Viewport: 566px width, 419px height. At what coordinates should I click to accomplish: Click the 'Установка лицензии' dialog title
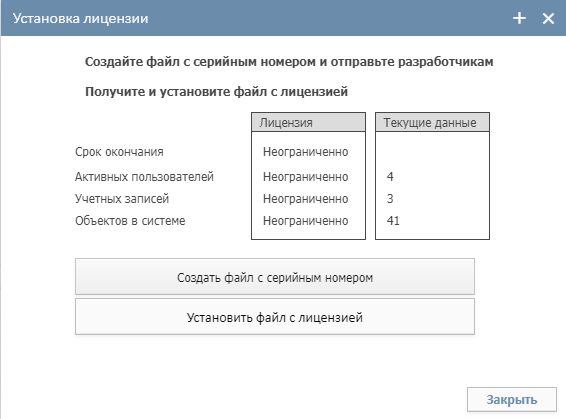tap(80, 18)
